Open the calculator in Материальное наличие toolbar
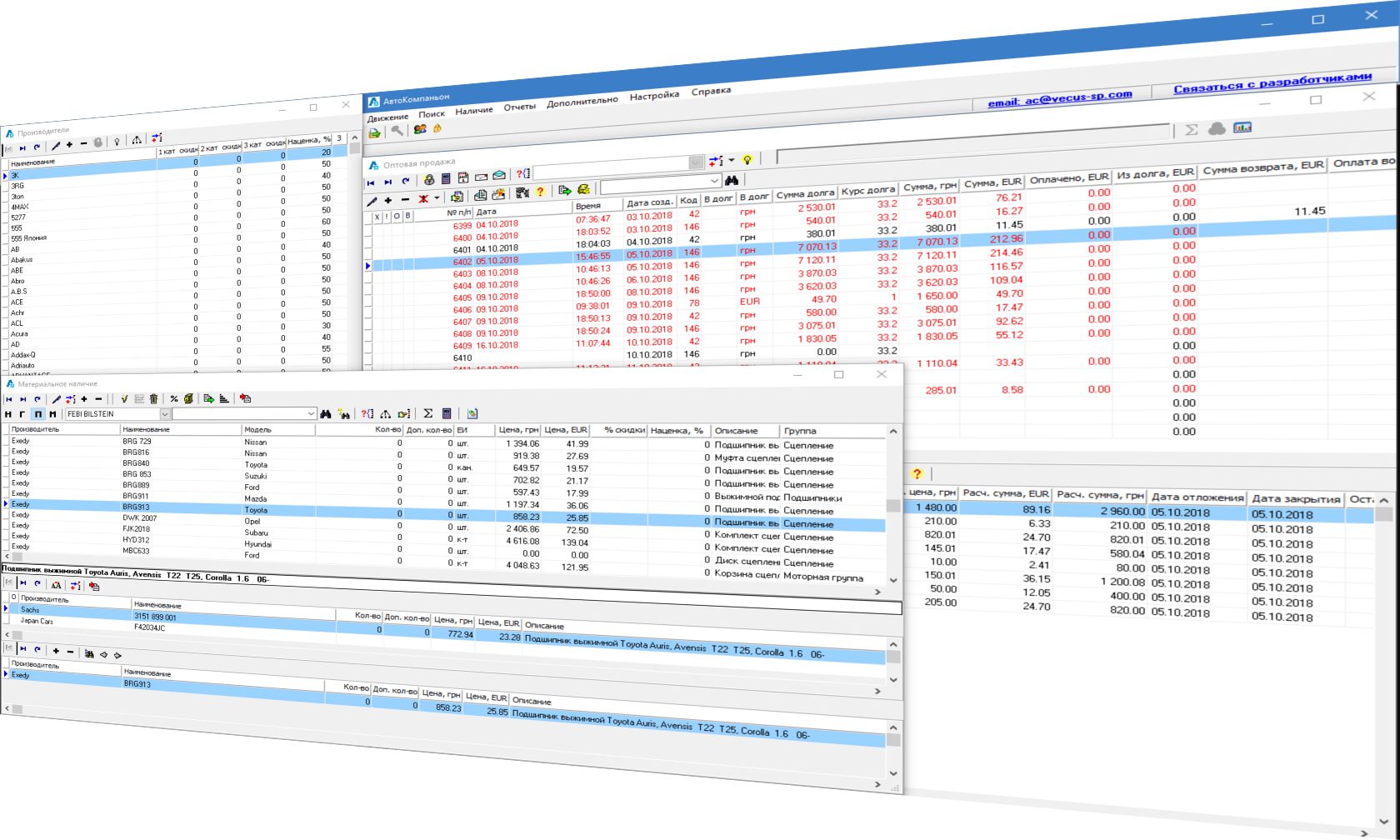The image size is (1400, 840). point(447,413)
